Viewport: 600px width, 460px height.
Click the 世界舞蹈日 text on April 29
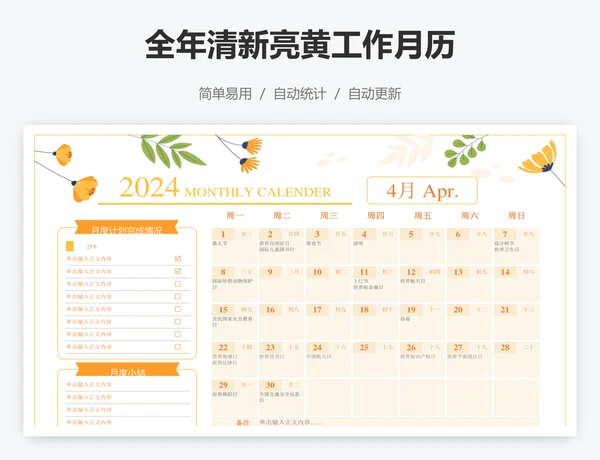(225, 394)
